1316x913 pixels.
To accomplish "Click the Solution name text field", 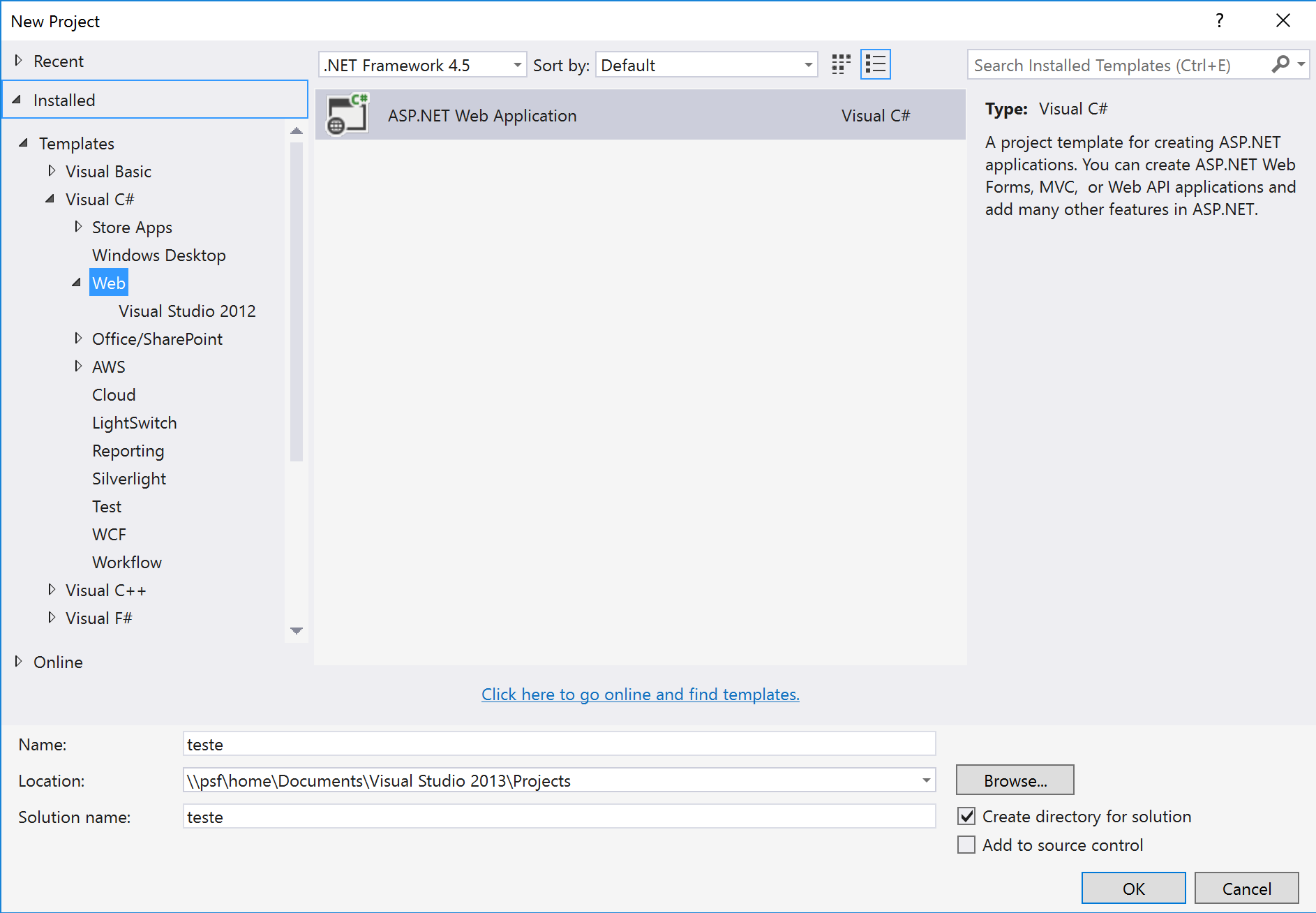I will point(559,817).
